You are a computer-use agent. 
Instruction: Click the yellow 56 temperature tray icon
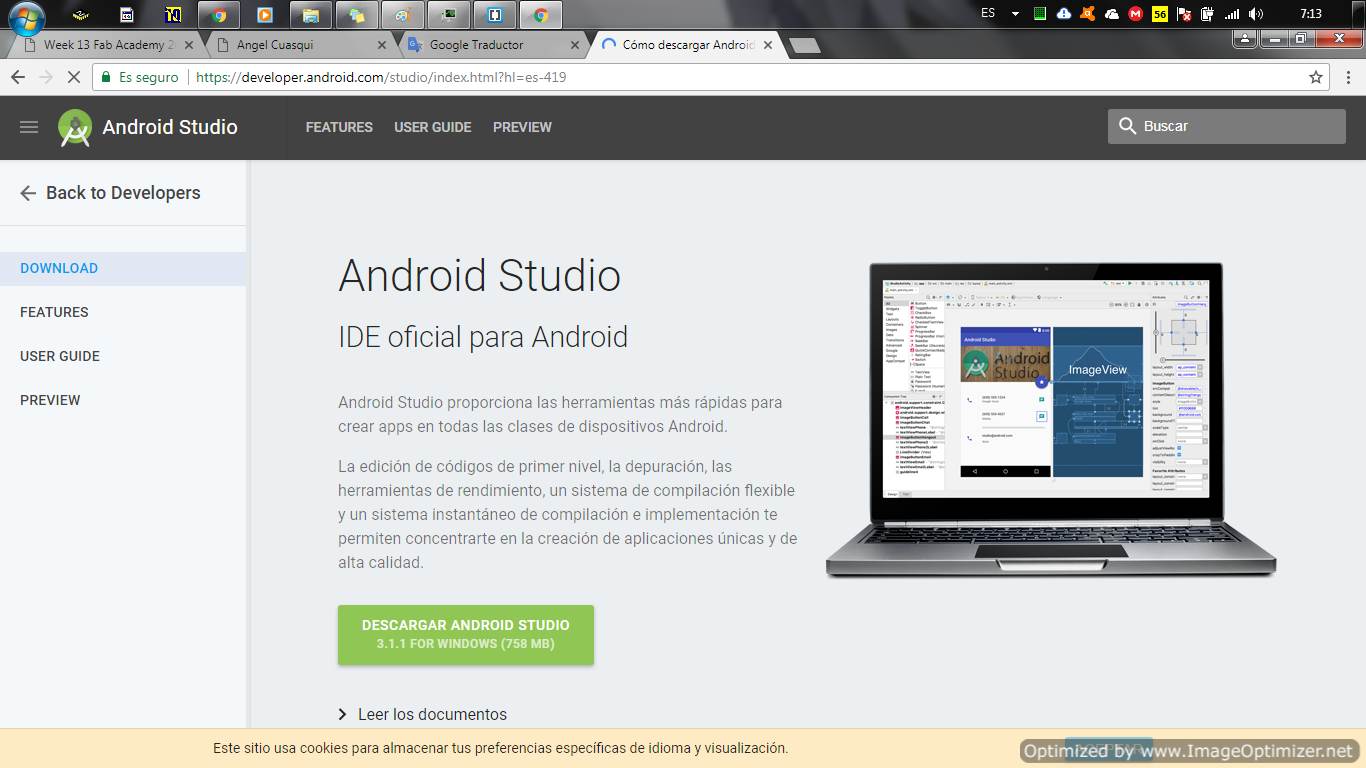point(1160,14)
